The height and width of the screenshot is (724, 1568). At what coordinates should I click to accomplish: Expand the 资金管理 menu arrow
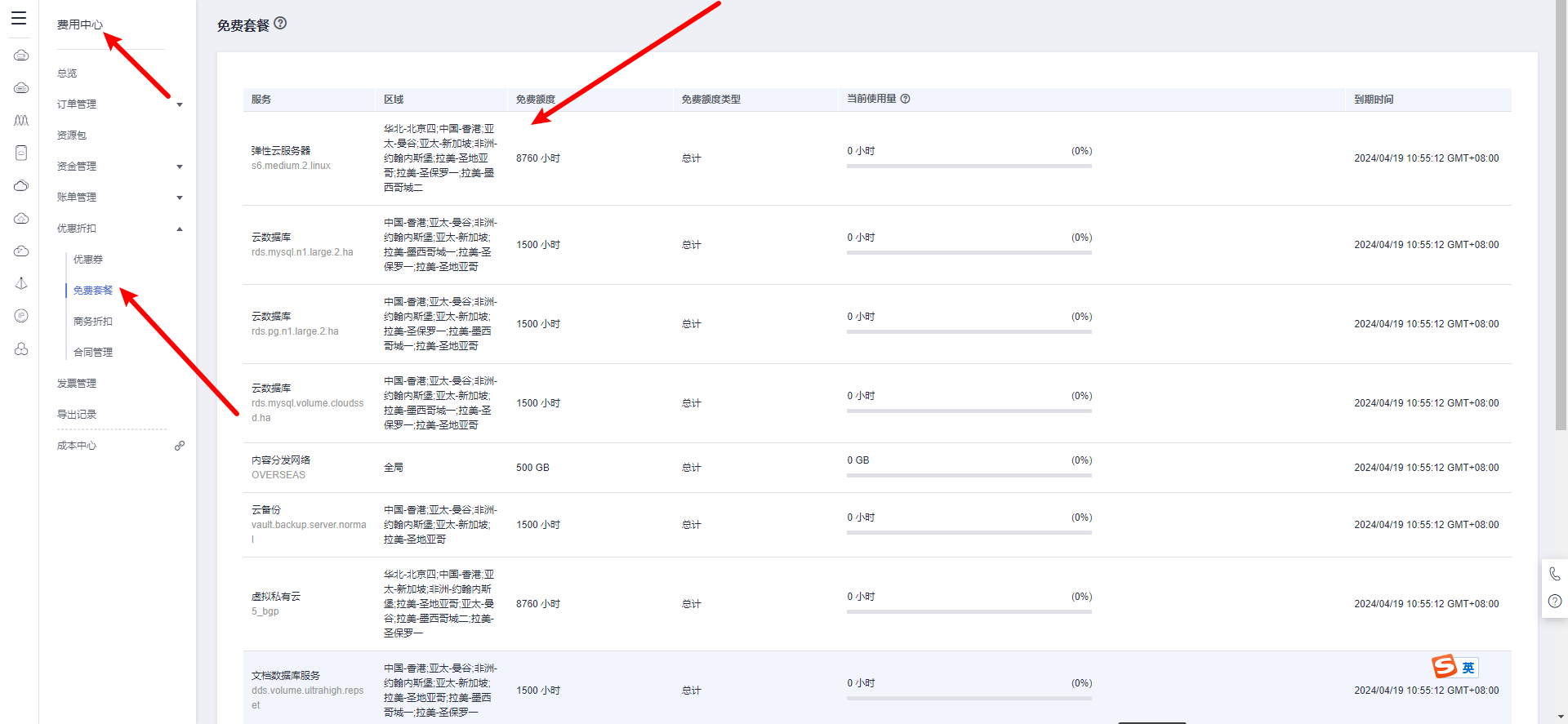point(180,167)
